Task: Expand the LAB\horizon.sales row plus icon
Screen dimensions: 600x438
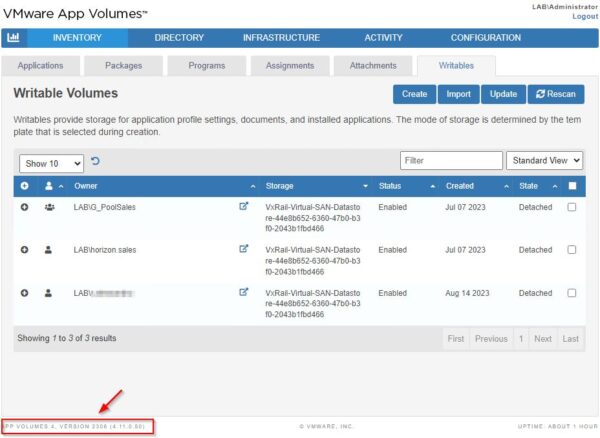Action: (24, 250)
